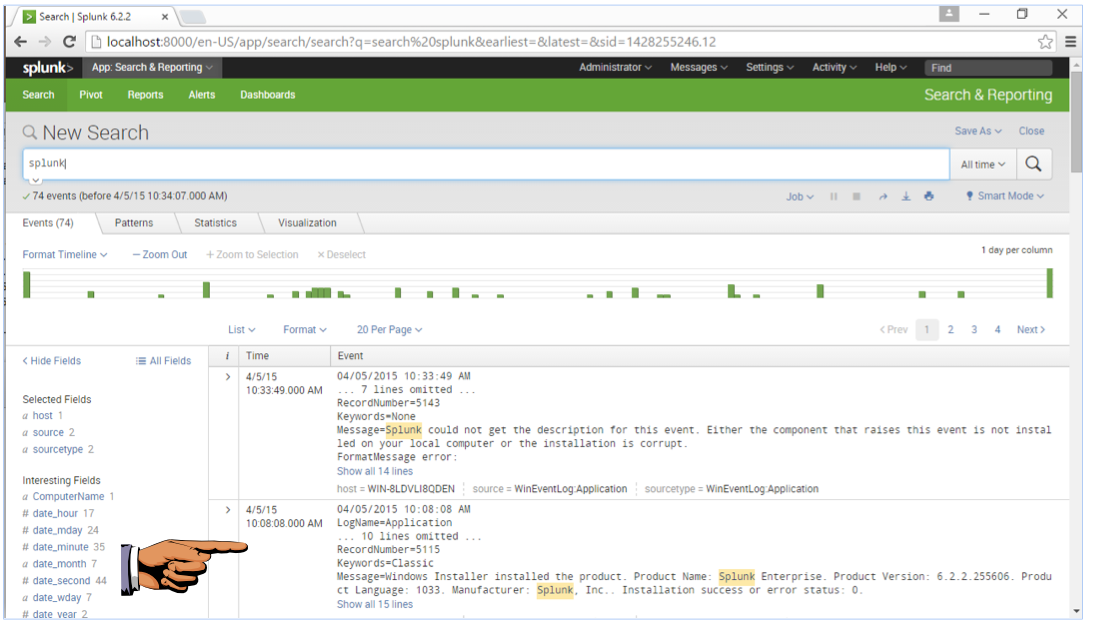
Task: Expand the 10:08:08 AM event row
Action: click(227, 510)
